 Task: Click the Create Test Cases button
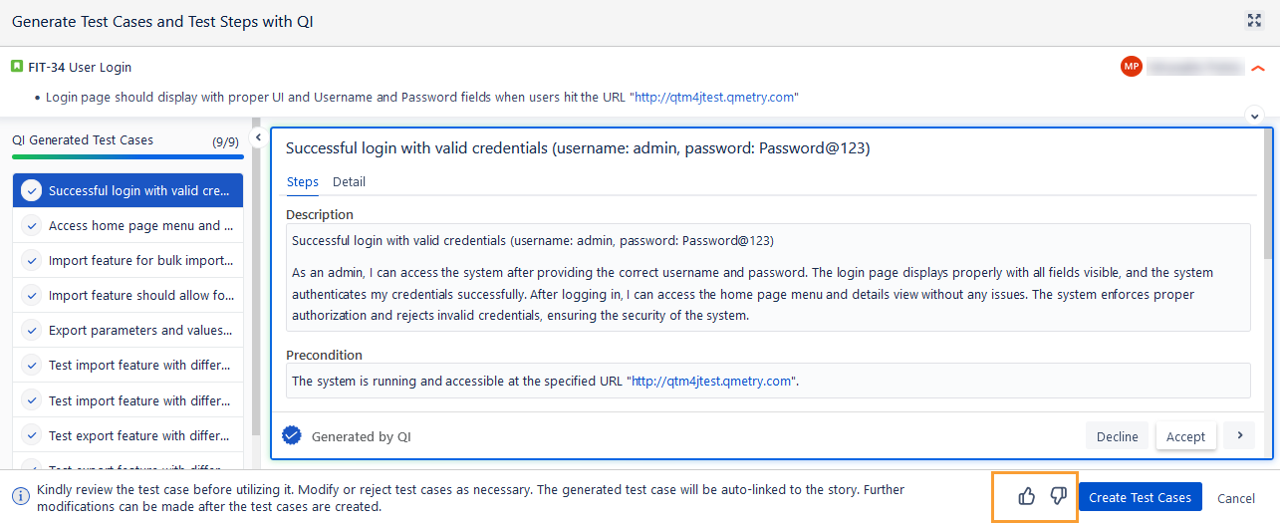pos(1140,497)
